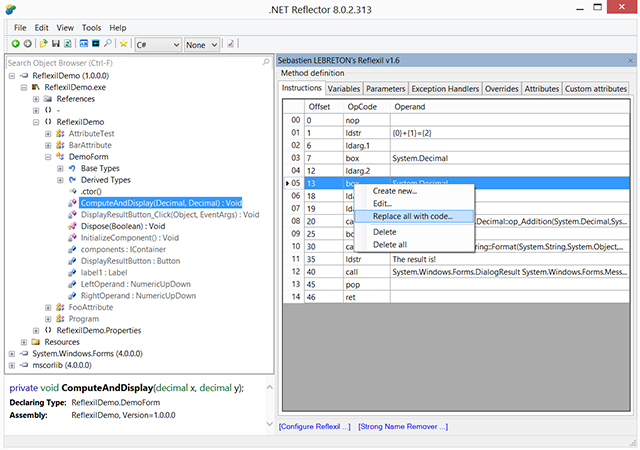Collapse the ReflexilDemo (1.0.0.0) assembly node

tap(12, 76)
